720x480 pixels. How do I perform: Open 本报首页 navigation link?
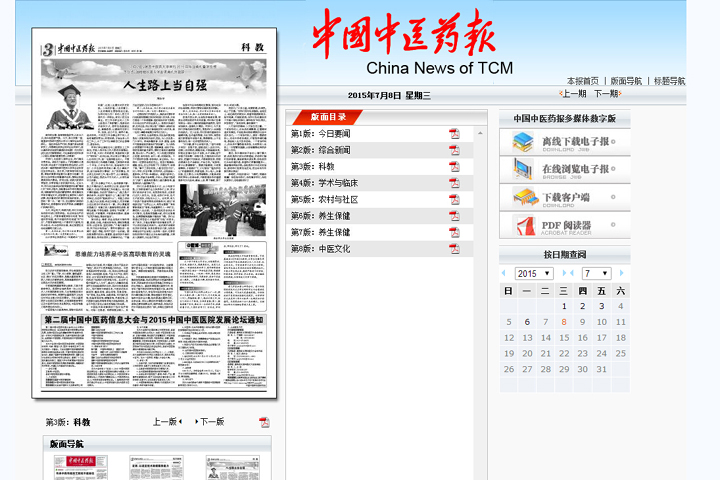point(583,81)
